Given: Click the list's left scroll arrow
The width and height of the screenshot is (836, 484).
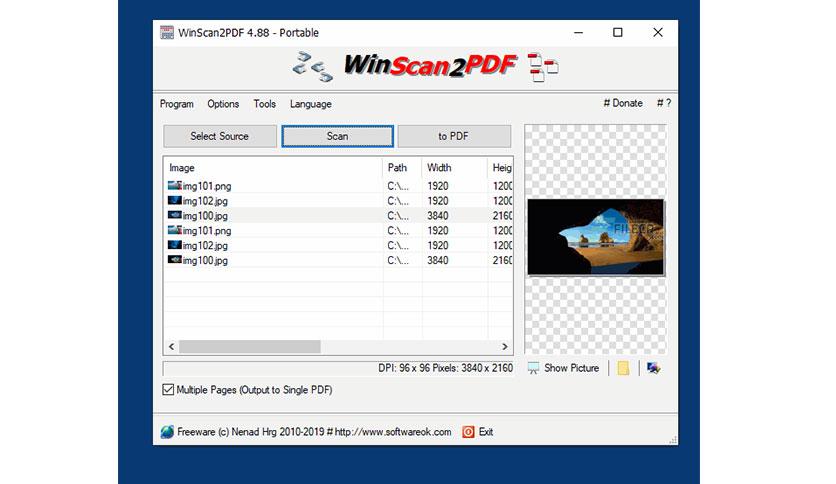Looking at the screenshot, I should tap(172, 346).
